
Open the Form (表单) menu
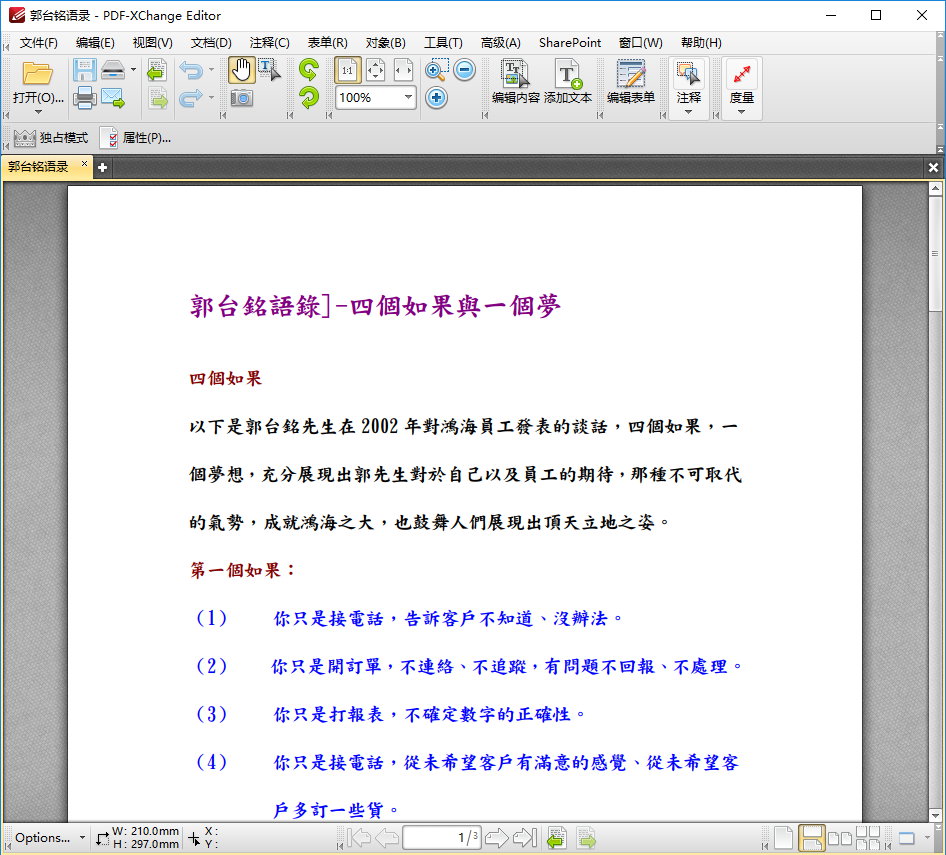point(328,43)
